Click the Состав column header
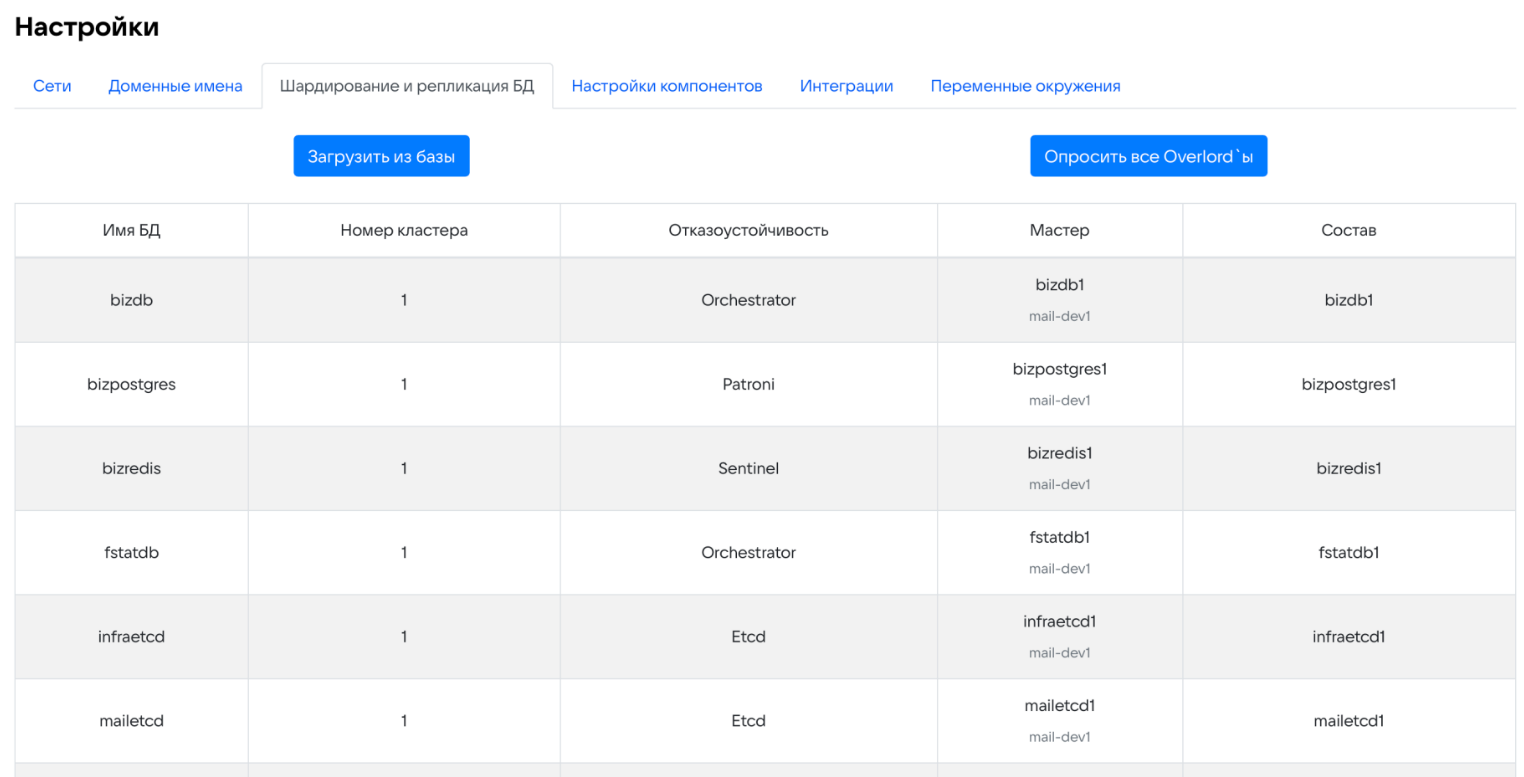Image resolution: width=1524 pixels, height=777 pixels. tap(1348, 230)
